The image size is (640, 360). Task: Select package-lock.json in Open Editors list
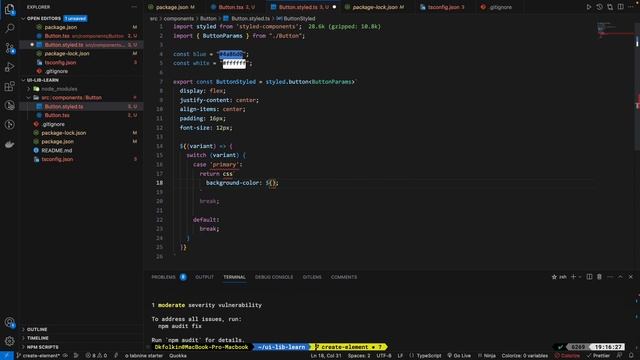(67, 53)
